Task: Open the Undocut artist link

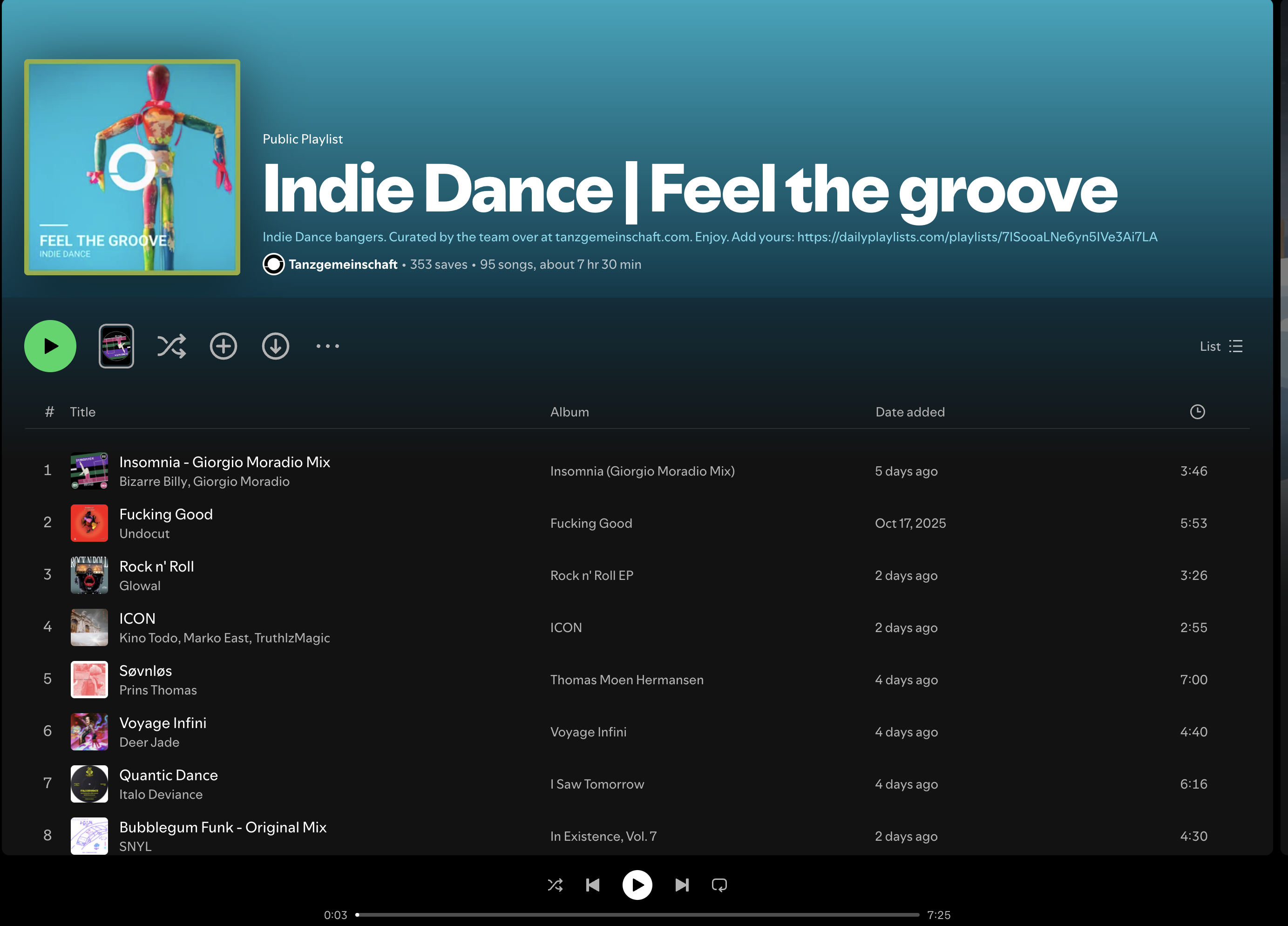Action: [144, 533]
